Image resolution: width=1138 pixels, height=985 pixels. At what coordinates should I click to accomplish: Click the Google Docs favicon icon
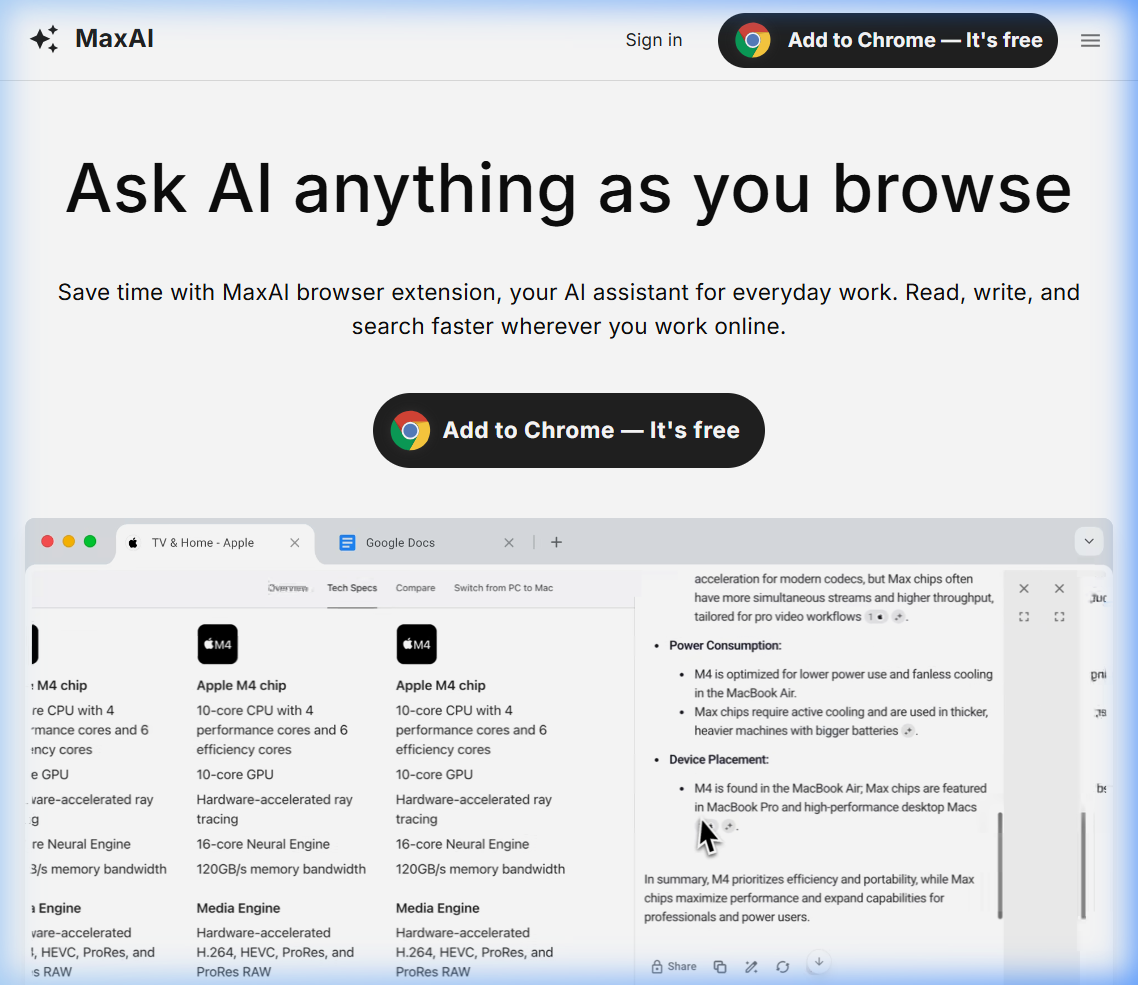[x=348, y=543]
